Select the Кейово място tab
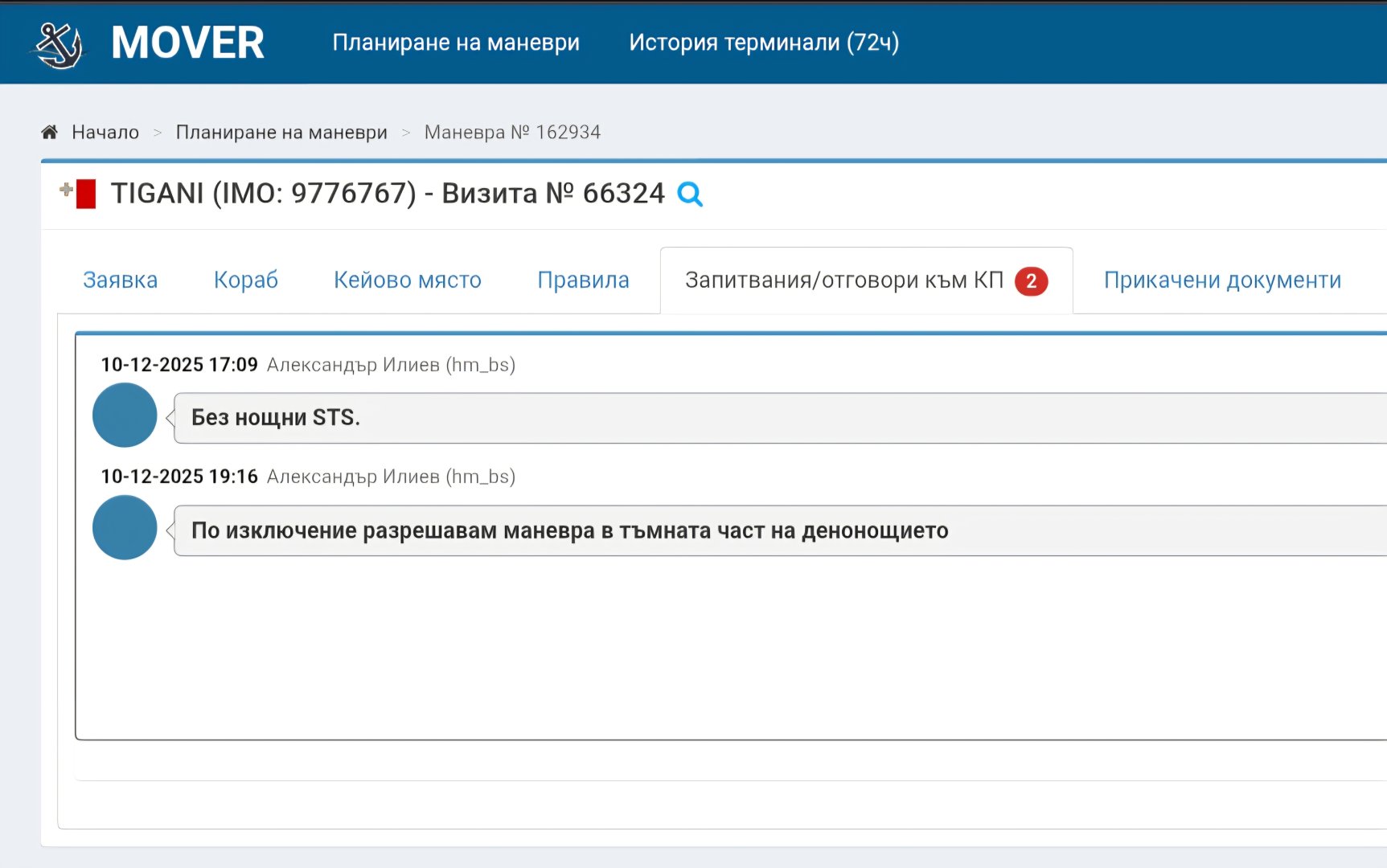The width and height of the screenshot is (1387, 868). (407, 280)
